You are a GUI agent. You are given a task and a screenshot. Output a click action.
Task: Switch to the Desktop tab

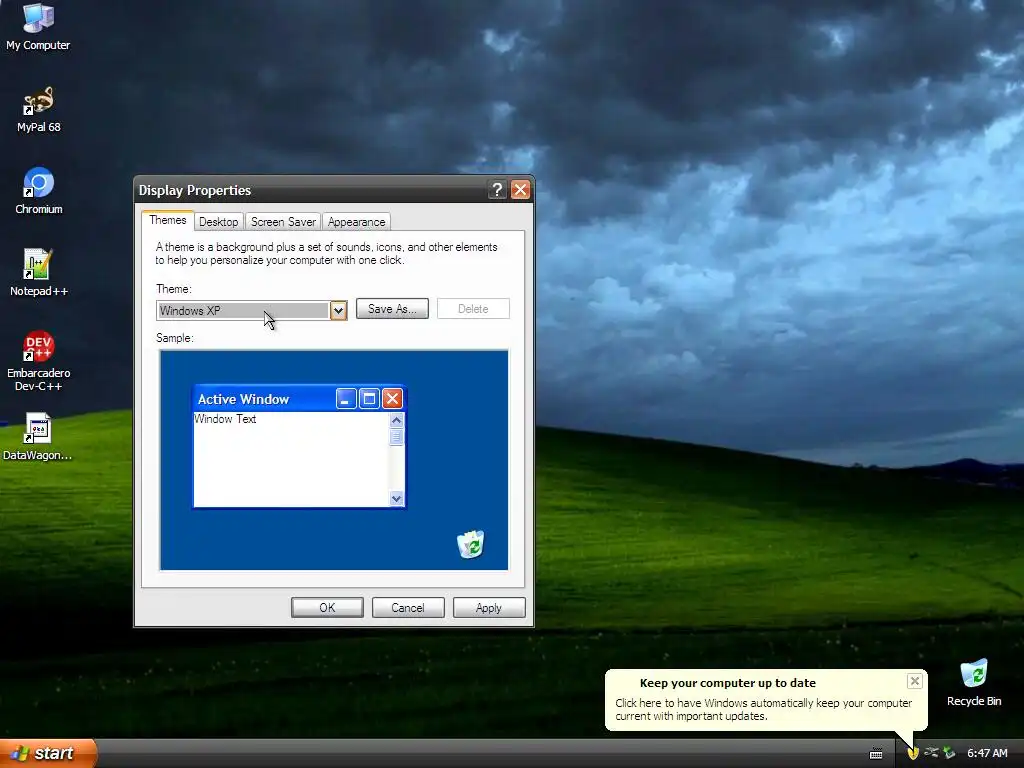219,222
